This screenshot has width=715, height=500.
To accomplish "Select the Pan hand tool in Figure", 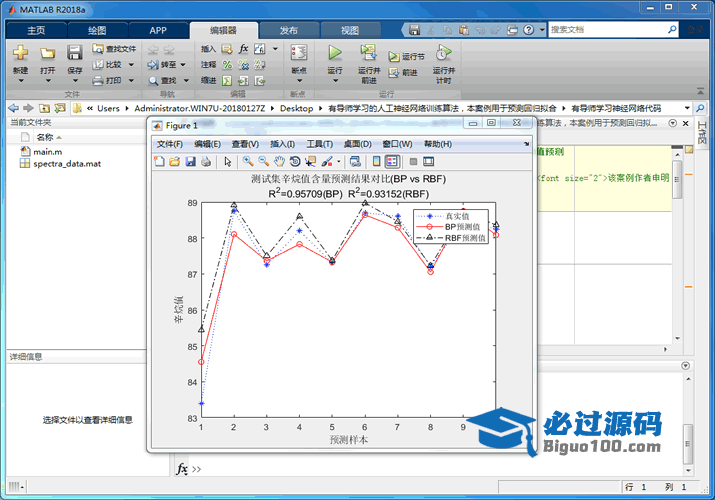I will pos(280,161).
